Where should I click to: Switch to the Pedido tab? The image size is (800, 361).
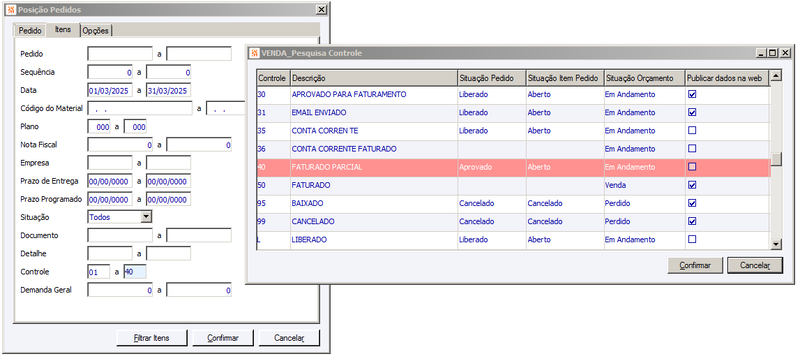pyautogui.click(x=30, y=31)
